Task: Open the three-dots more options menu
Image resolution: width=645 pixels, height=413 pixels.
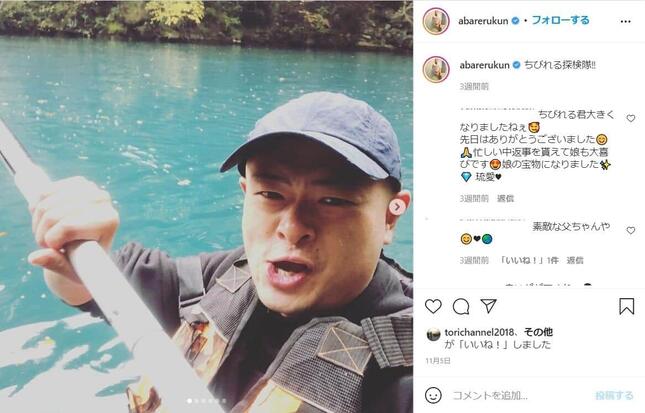Action: (625, 21)
